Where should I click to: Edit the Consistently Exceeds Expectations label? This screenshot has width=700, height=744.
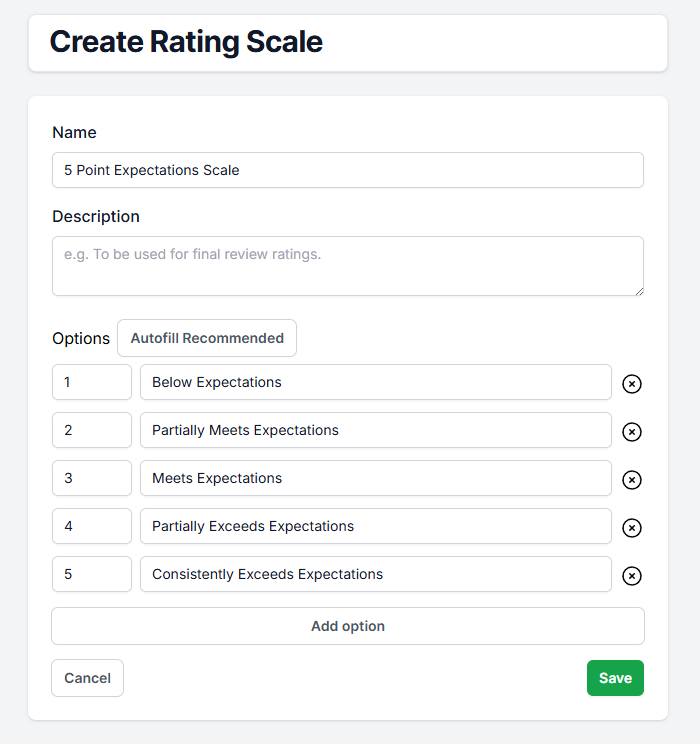coord(375,574)
